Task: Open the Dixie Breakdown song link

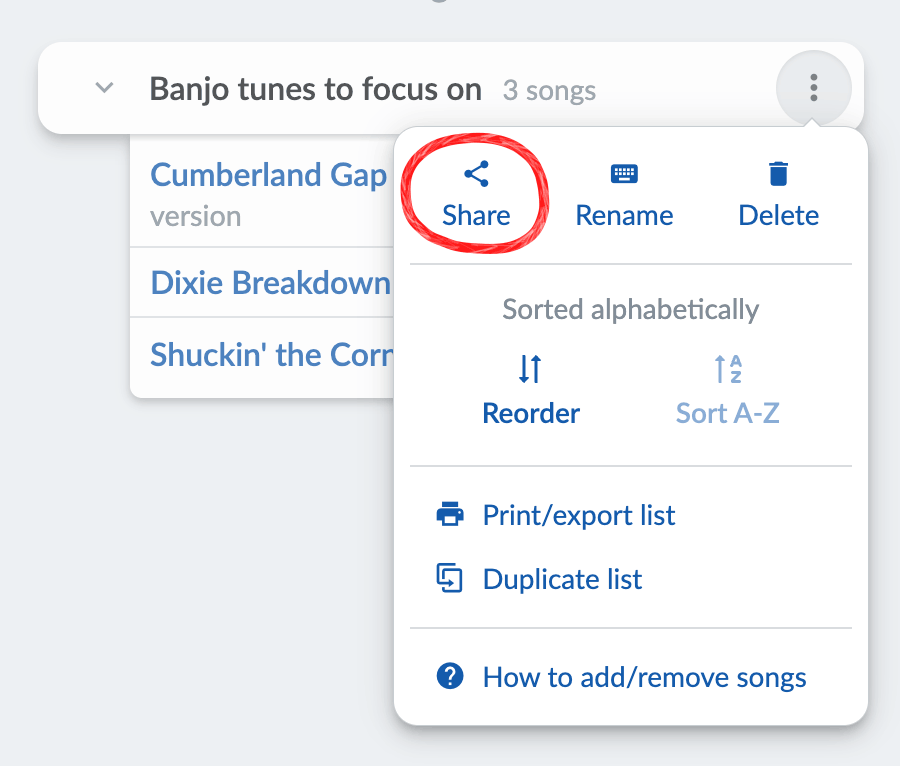Action: tap(271, 283)
